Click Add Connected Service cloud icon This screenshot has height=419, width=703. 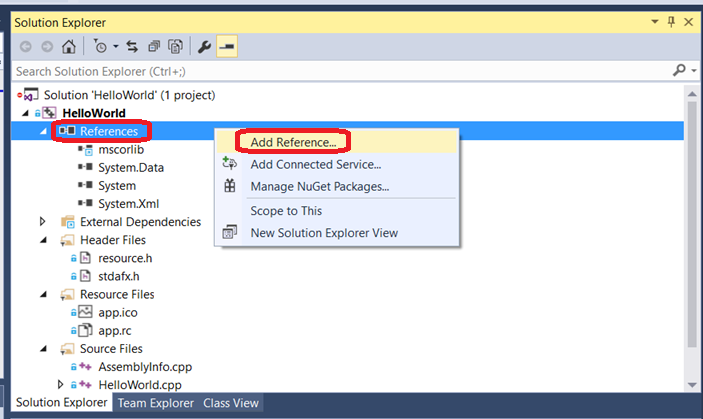(x=230, y=163)
